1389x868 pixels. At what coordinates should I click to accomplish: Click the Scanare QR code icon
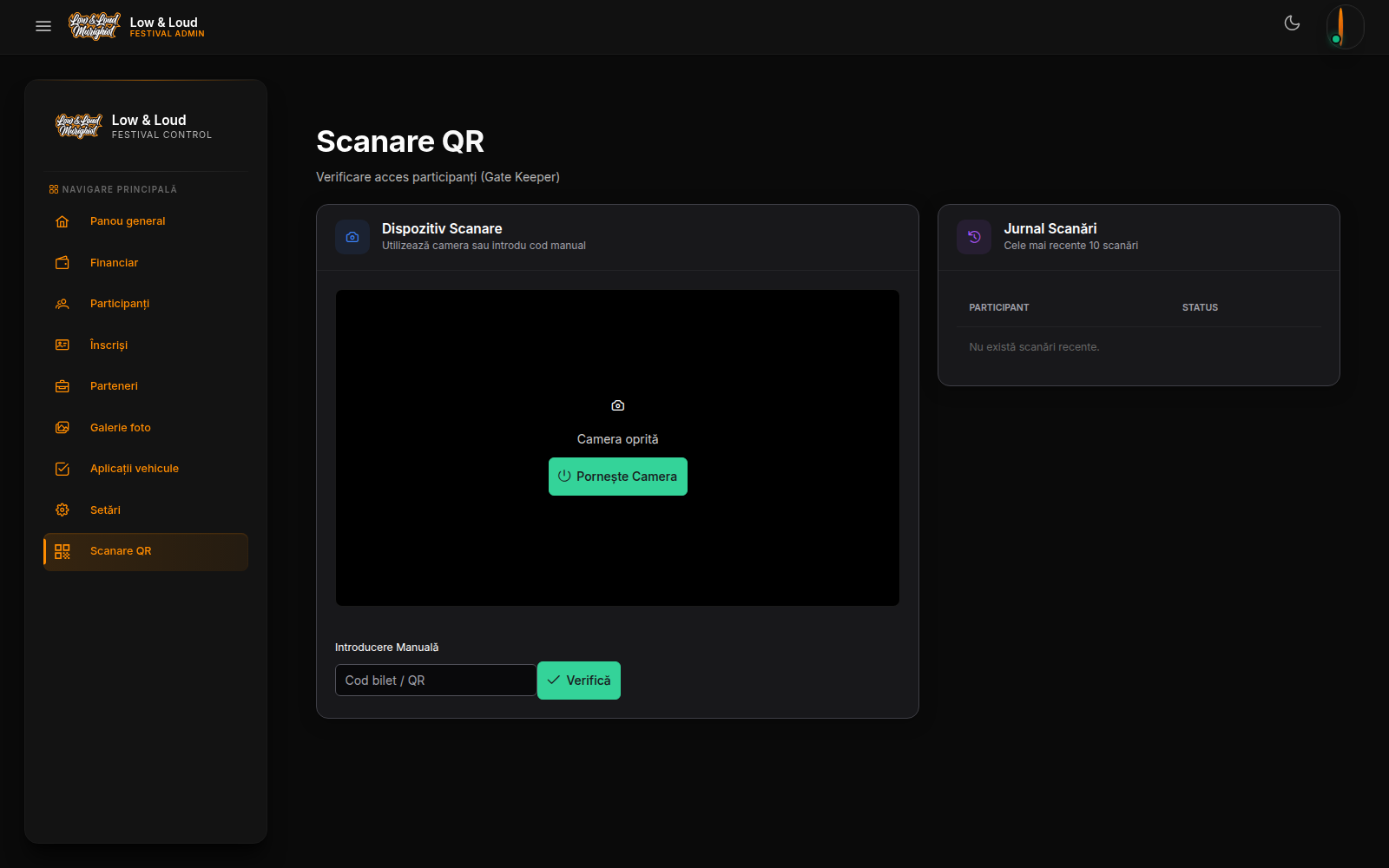tap(63, 551)
